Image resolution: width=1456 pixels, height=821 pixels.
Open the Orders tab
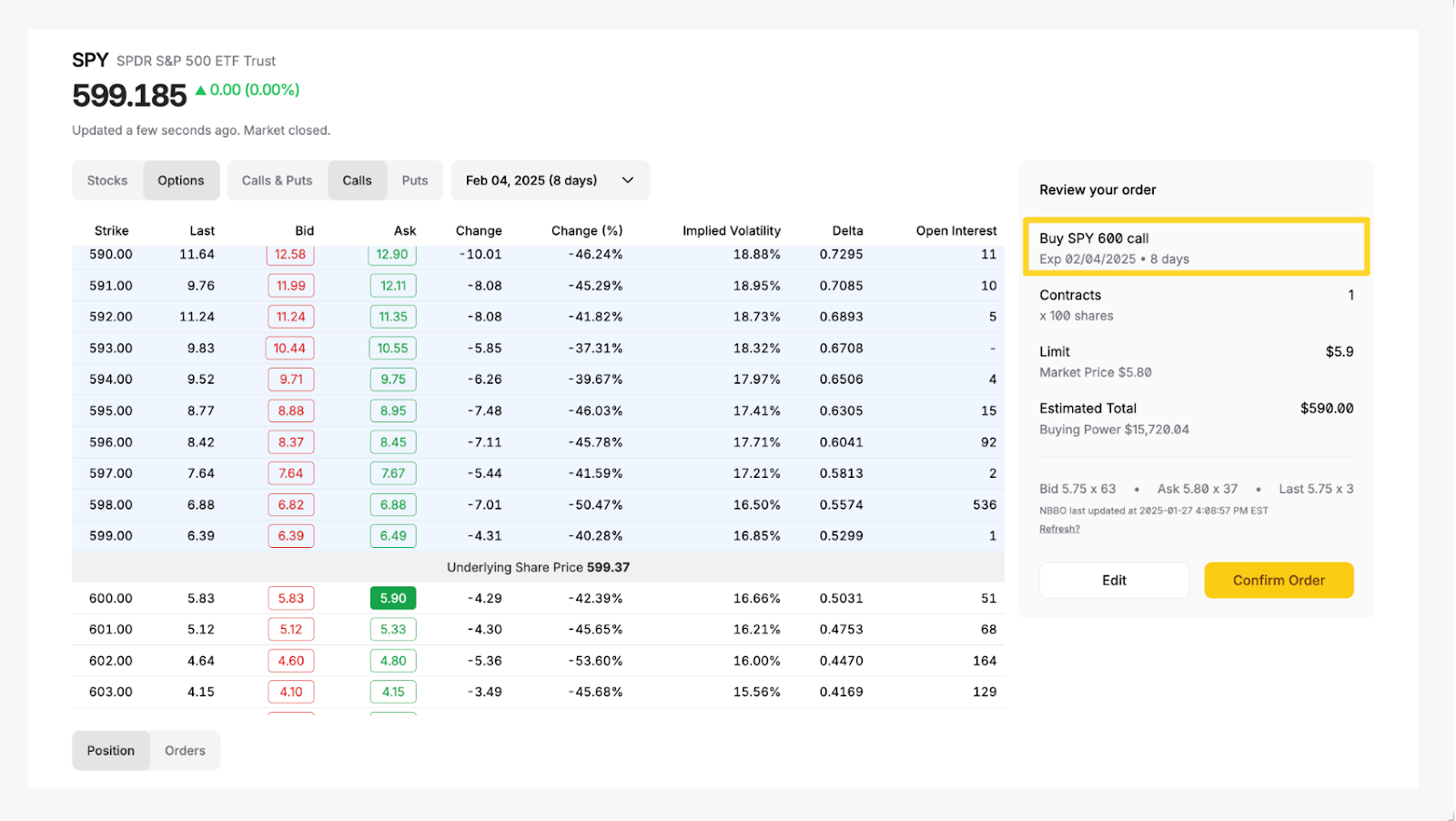(185, 751)
